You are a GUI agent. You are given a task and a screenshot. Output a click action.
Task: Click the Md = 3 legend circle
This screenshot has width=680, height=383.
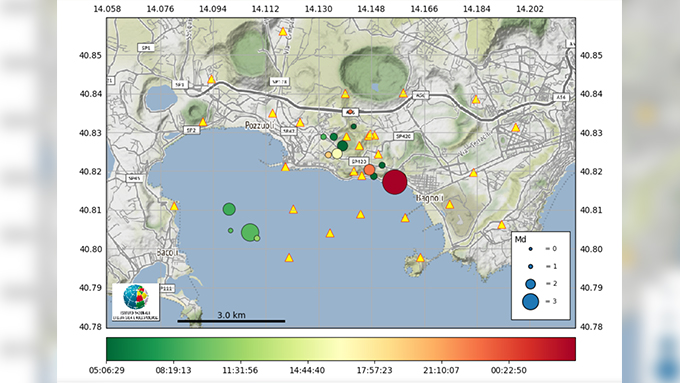click(530, 301)
